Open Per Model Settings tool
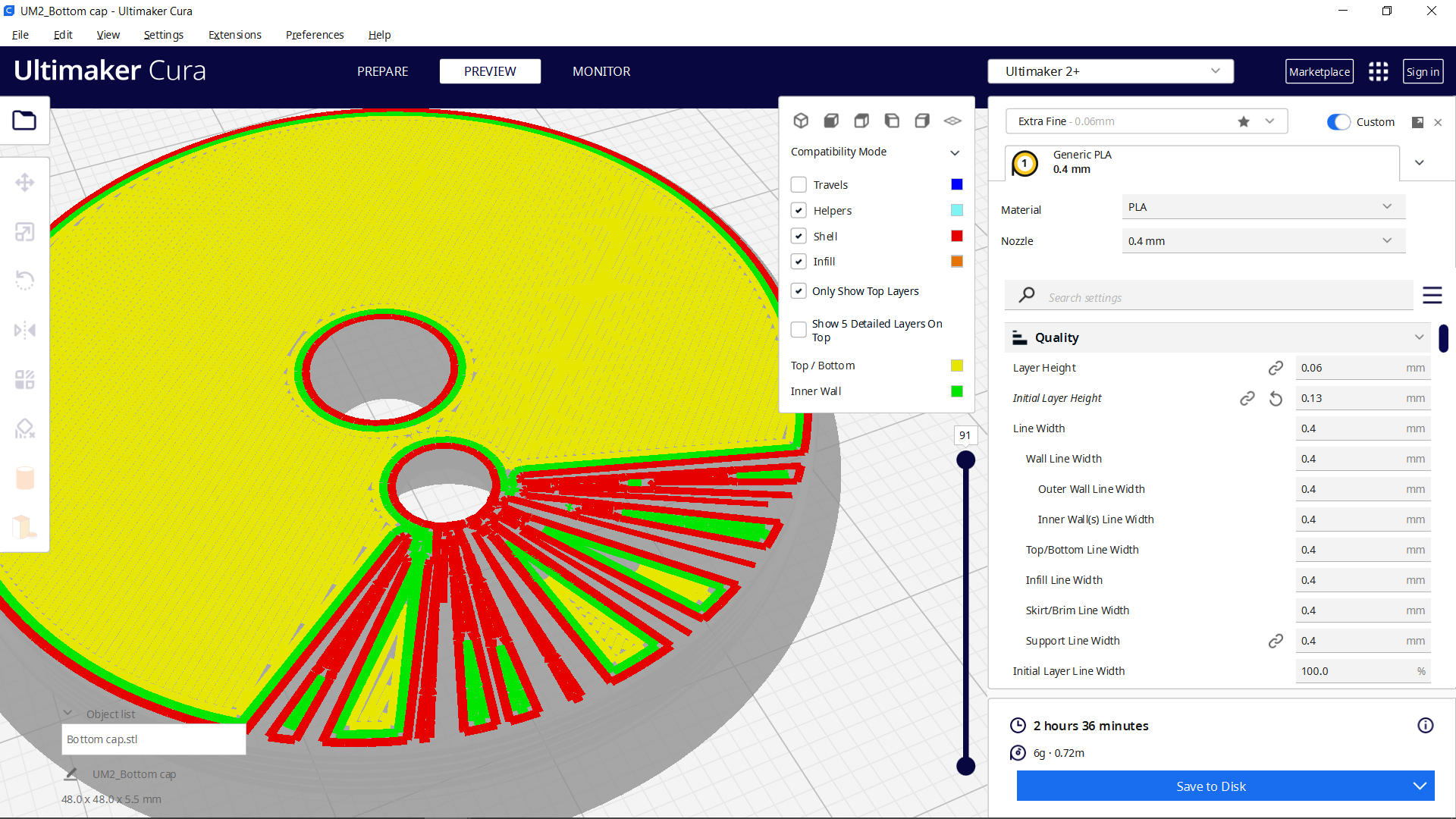 pyautogui.click(x=25, y=379)
